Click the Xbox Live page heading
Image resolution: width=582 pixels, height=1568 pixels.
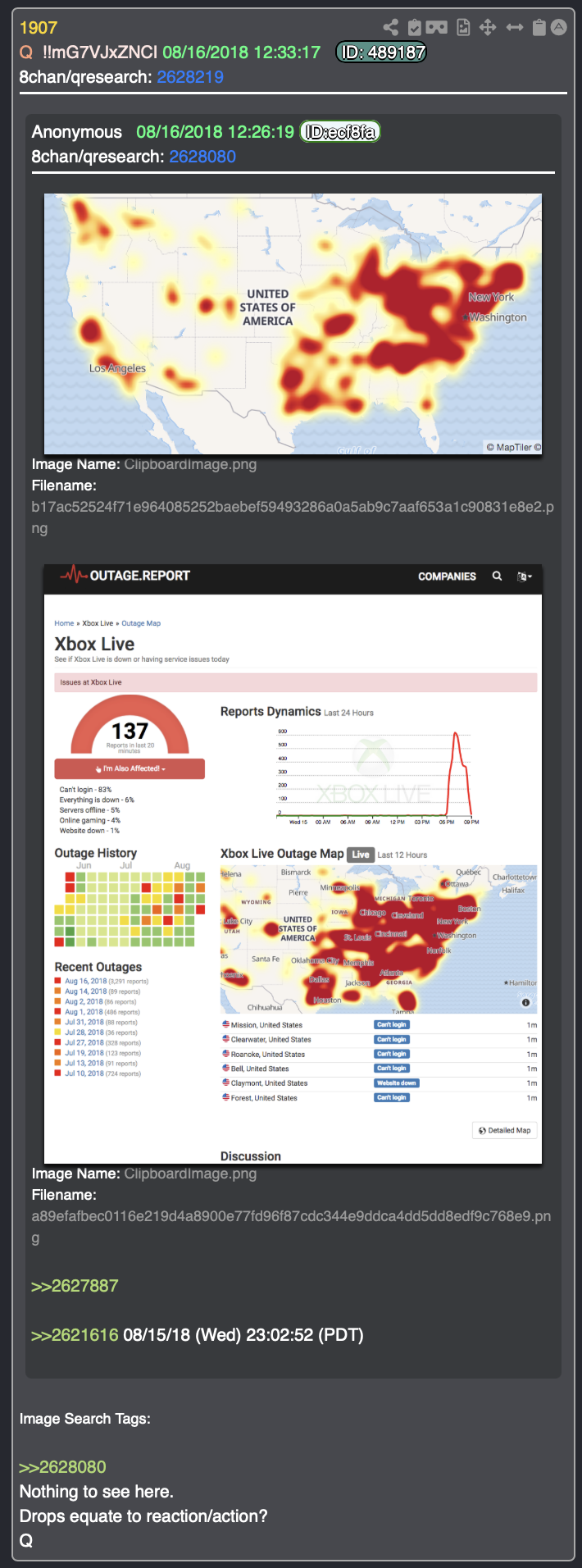[x=94, y=644]
